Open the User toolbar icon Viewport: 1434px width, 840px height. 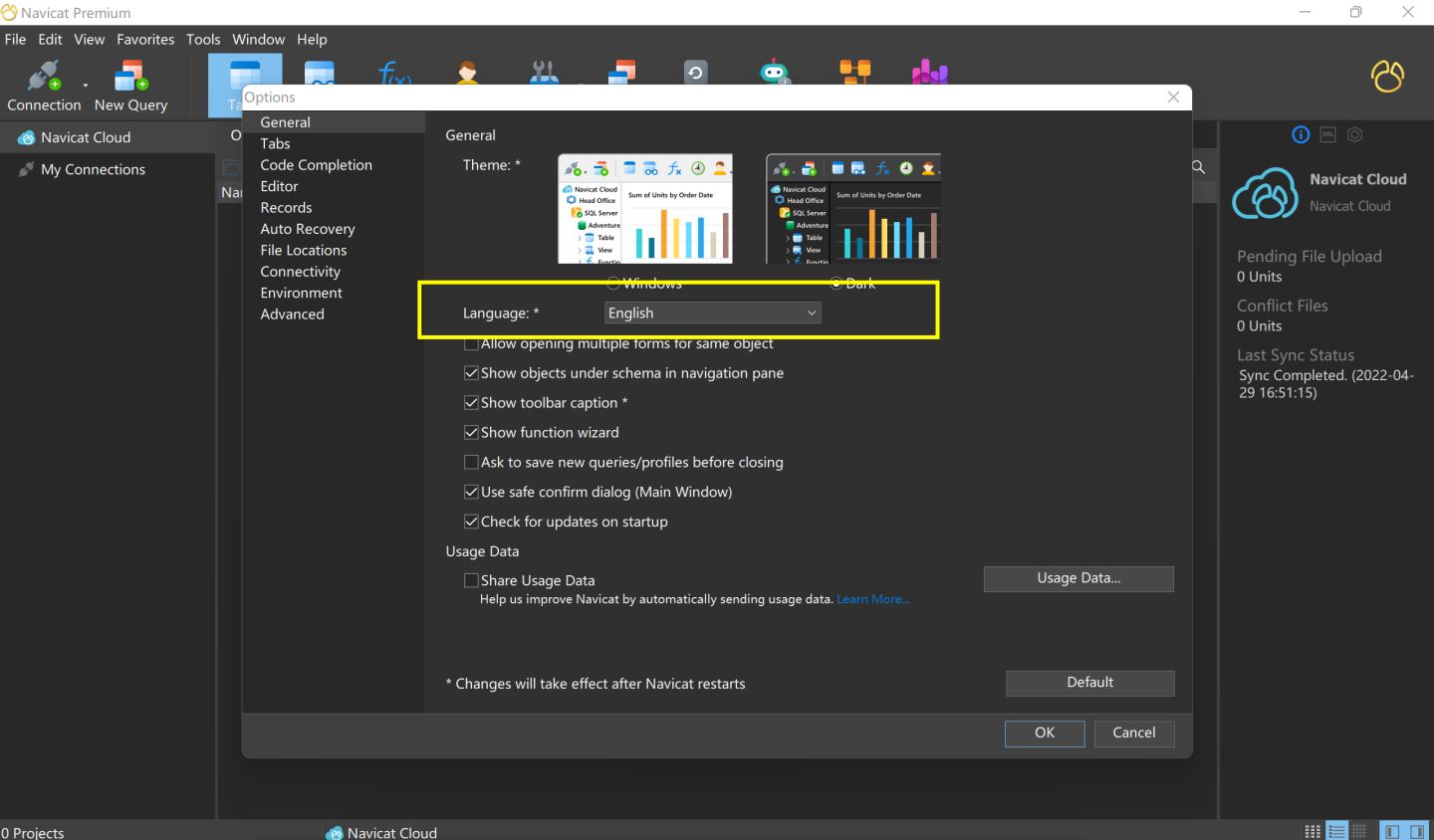click(468, 73)
